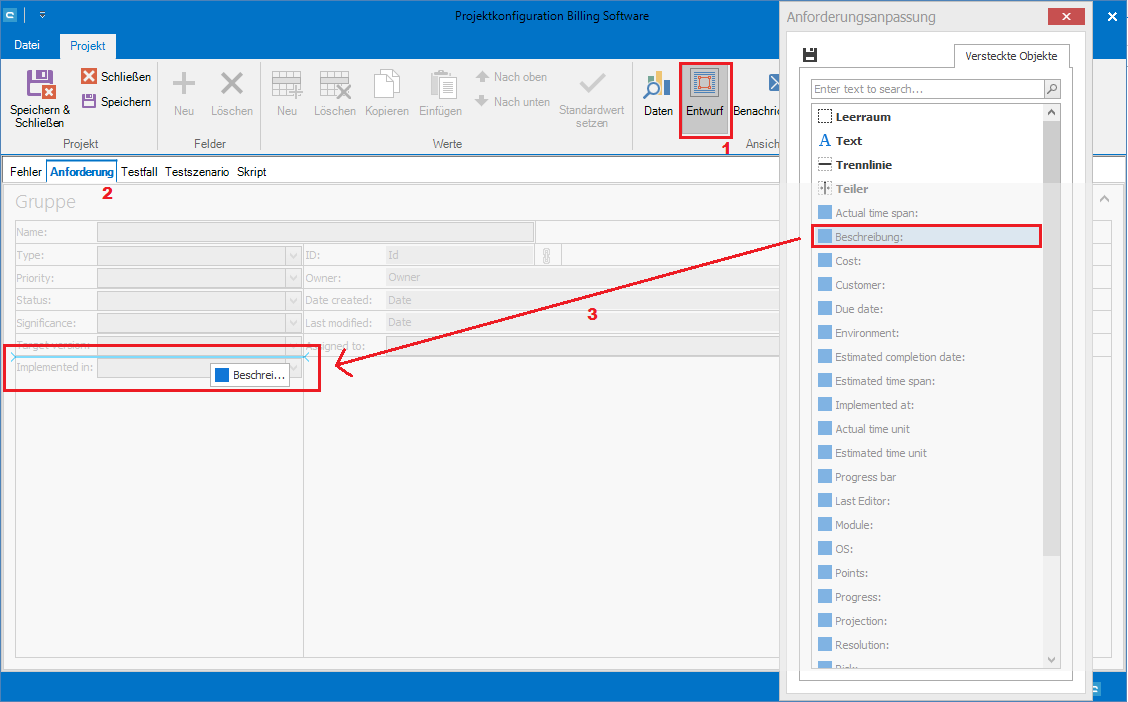
Task: Expand the Priority combo box
Action: [293, 278]
